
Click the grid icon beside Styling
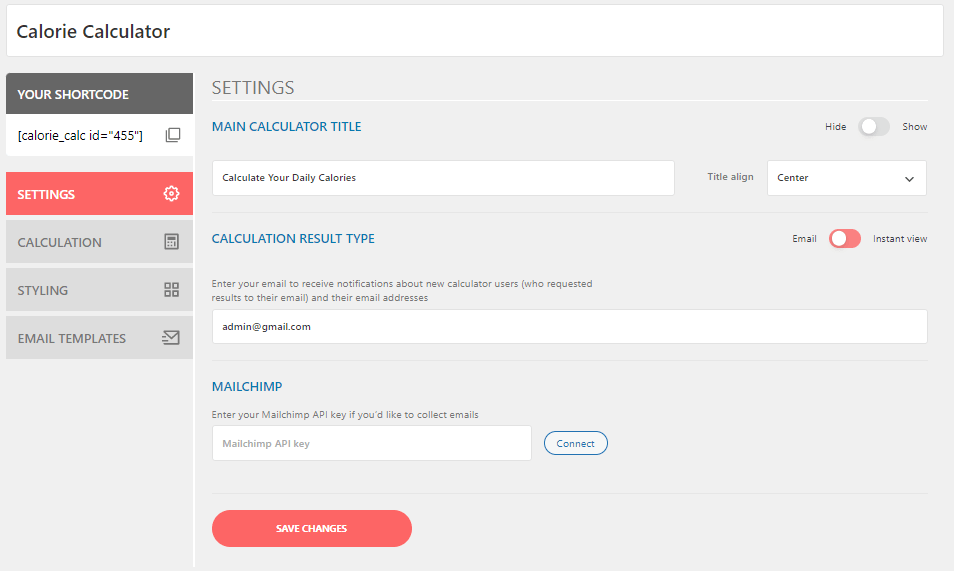[172, 290]
